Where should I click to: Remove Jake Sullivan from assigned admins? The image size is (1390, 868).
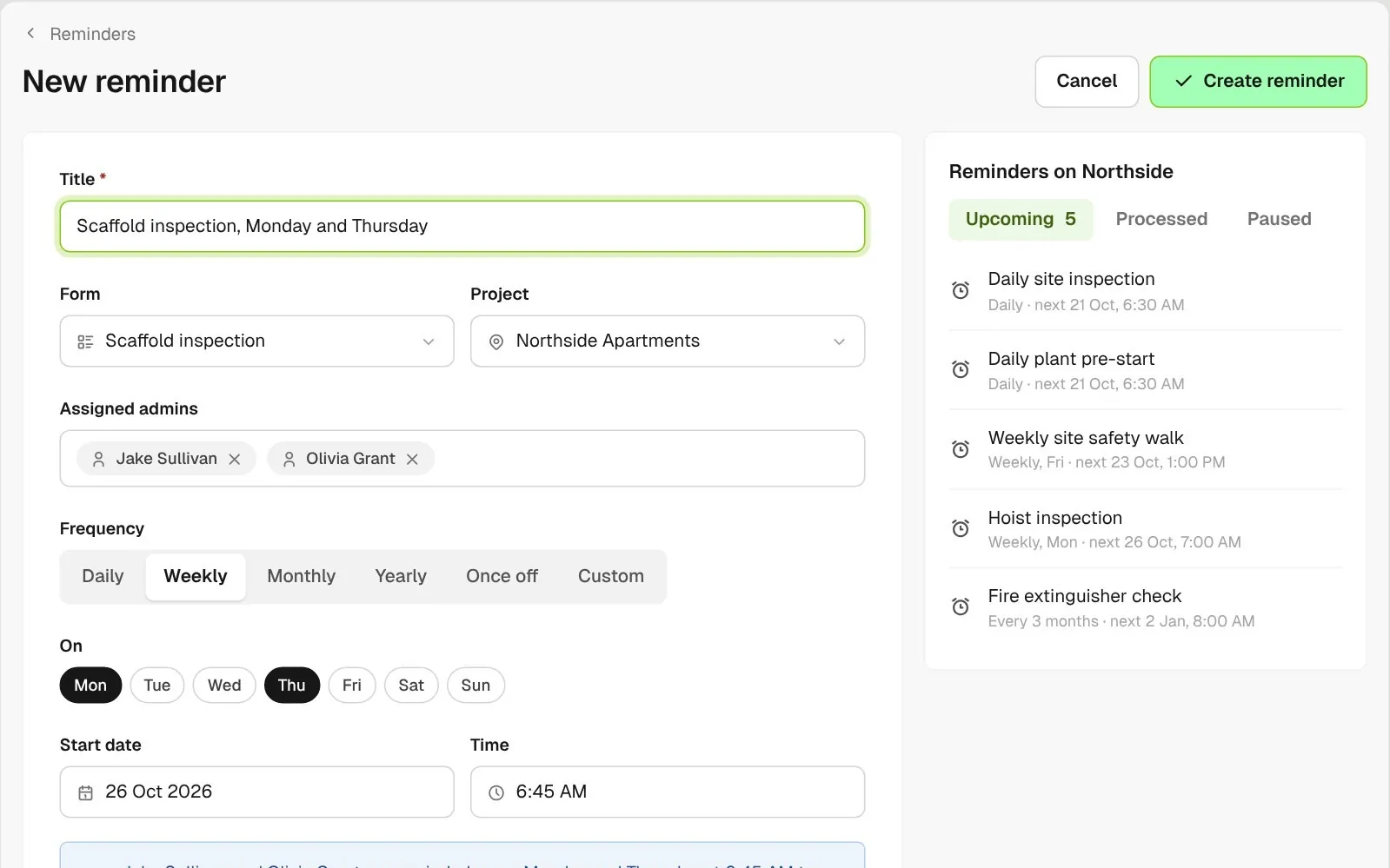pos(235,459)
